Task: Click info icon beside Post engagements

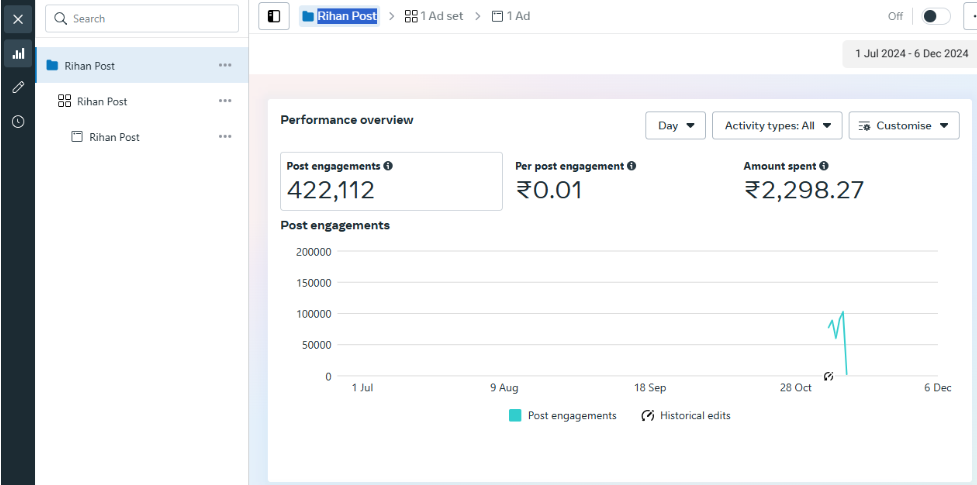Action: (388, 166)
